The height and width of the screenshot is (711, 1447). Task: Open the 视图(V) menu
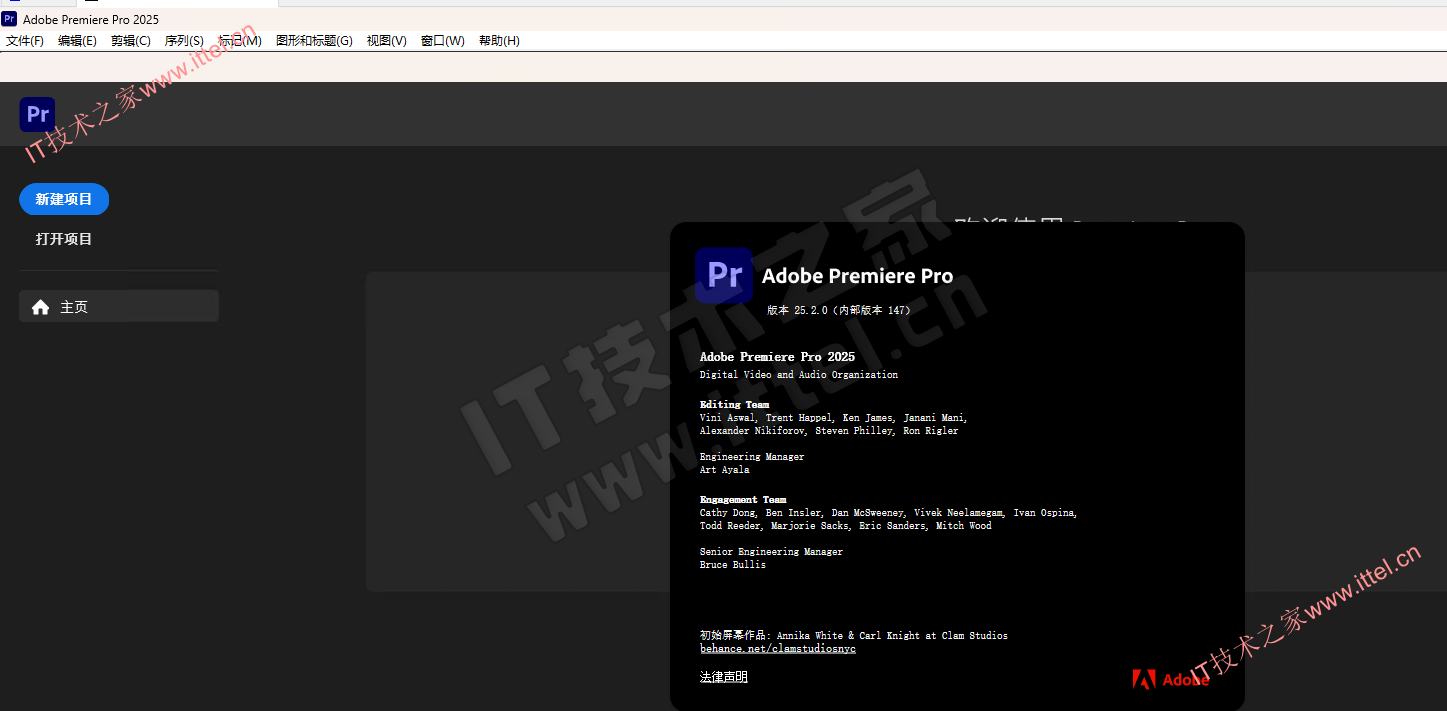pos(386,41)
